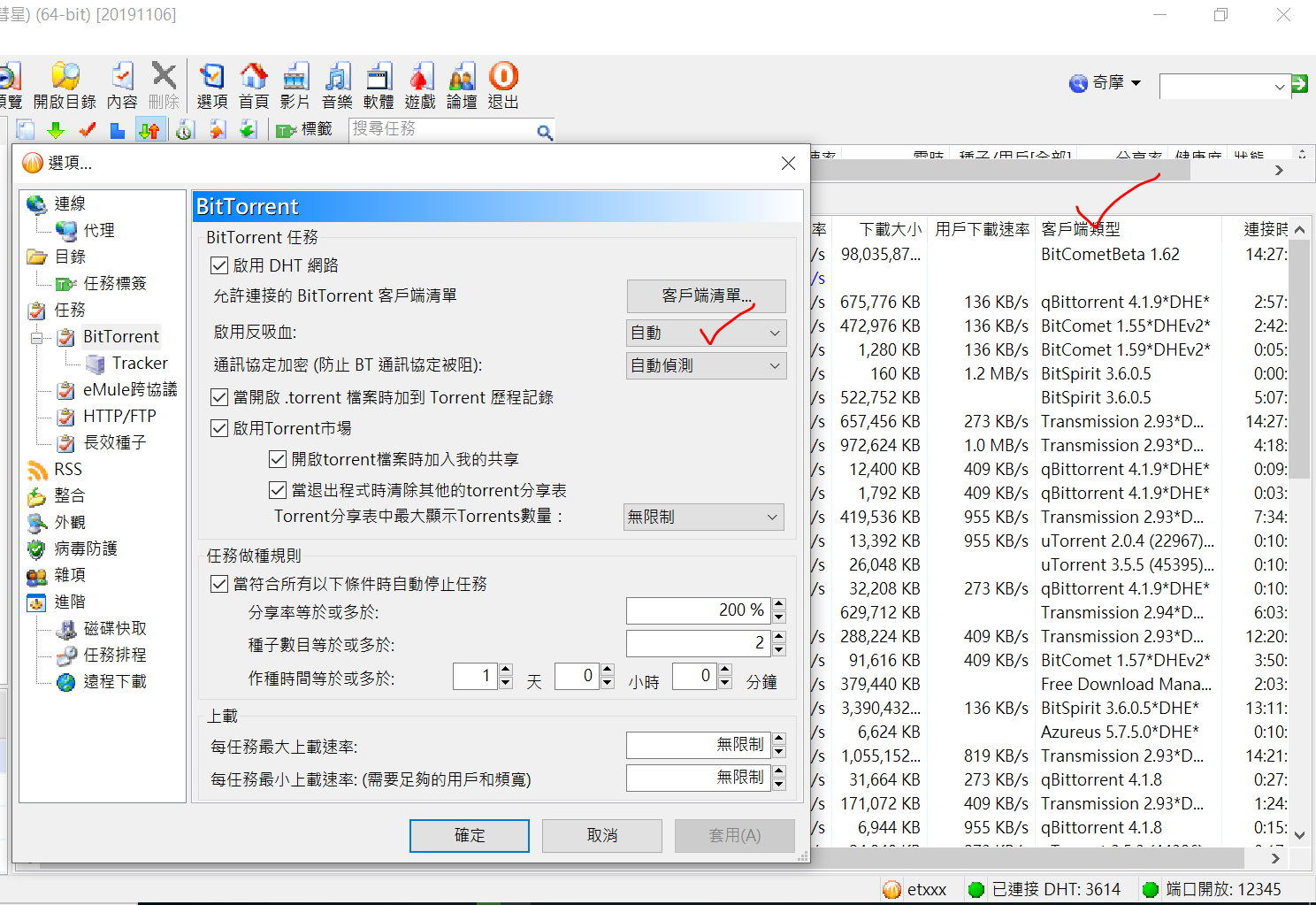Select 病毒防護 in options tree
Screen dimensions: 1316x905
tap(86, 548)
